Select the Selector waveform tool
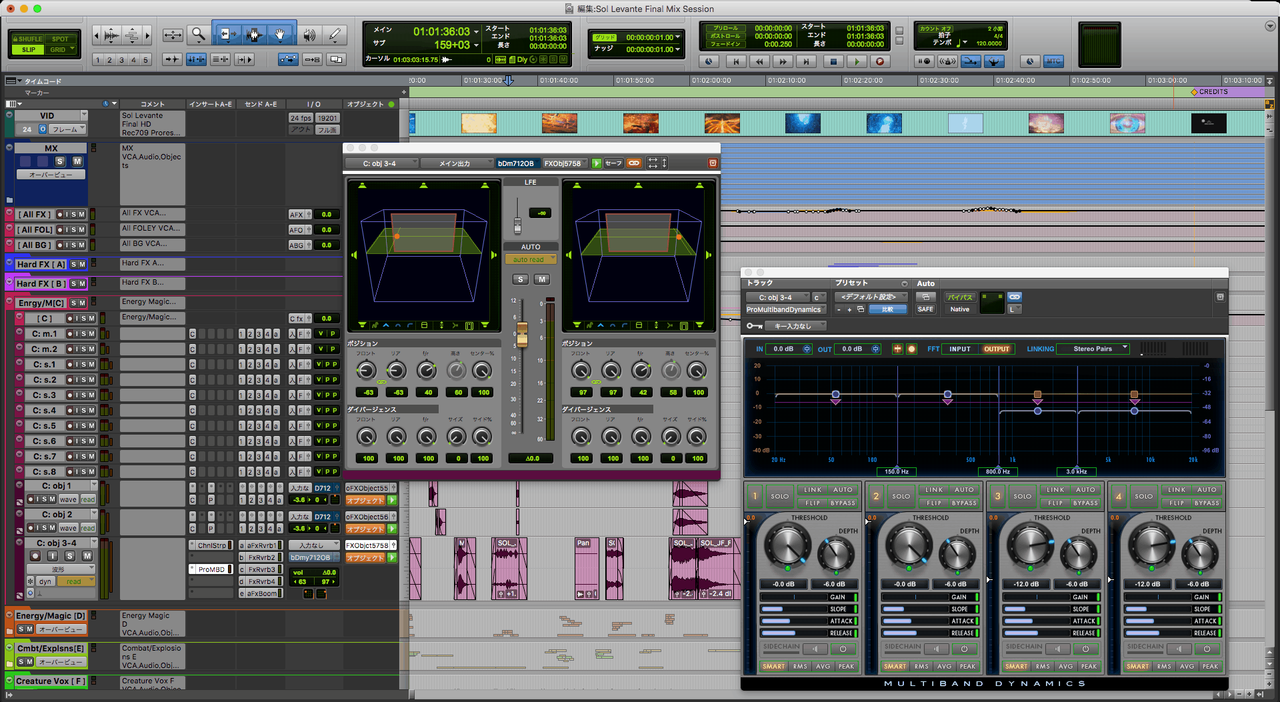This screenshot has width=1280, height=702. pos(254,34)
